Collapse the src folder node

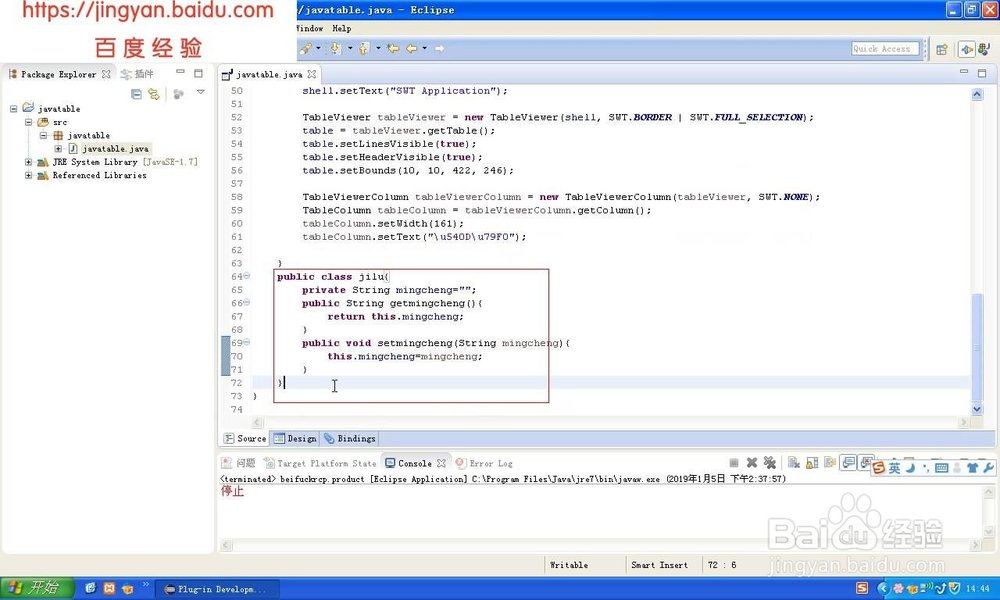tap(28, 122)
